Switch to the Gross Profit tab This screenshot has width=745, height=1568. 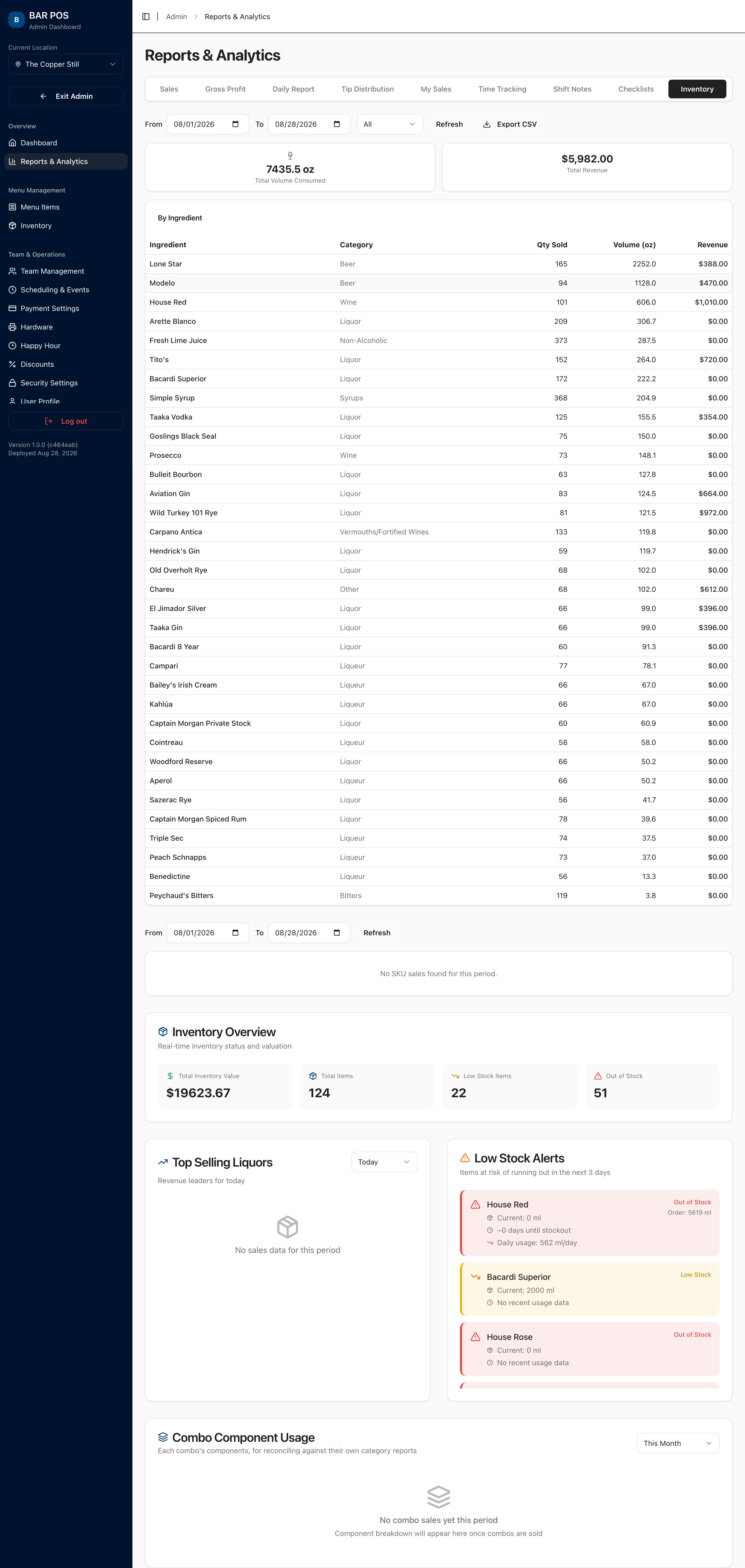(x=225, y=89)
